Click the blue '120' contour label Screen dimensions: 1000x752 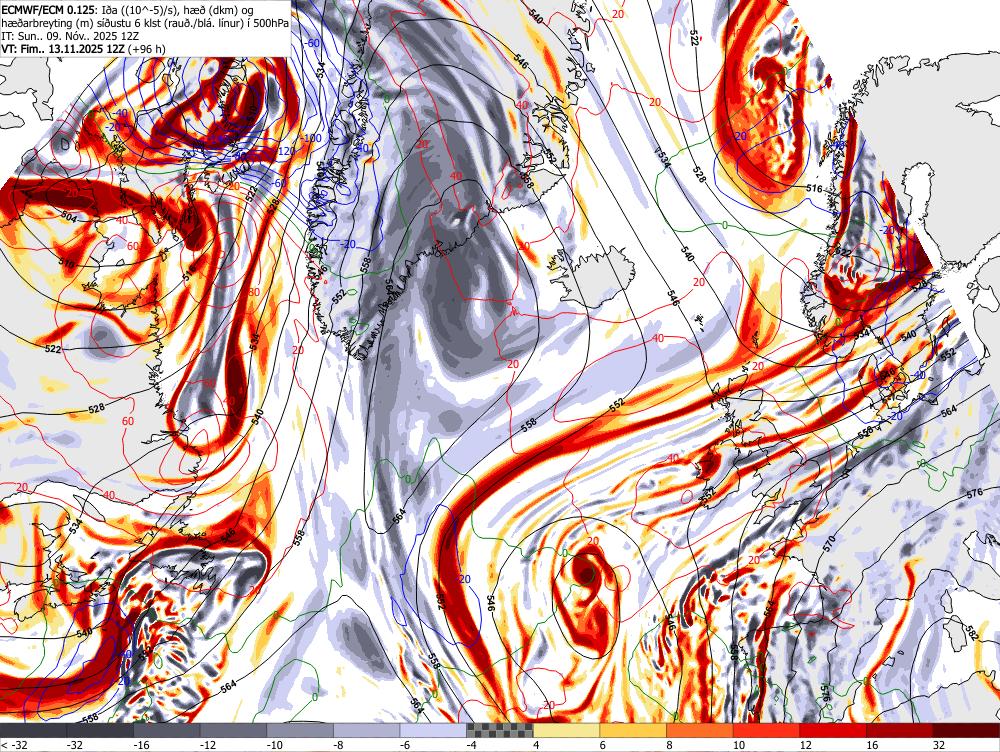[286, 151]
